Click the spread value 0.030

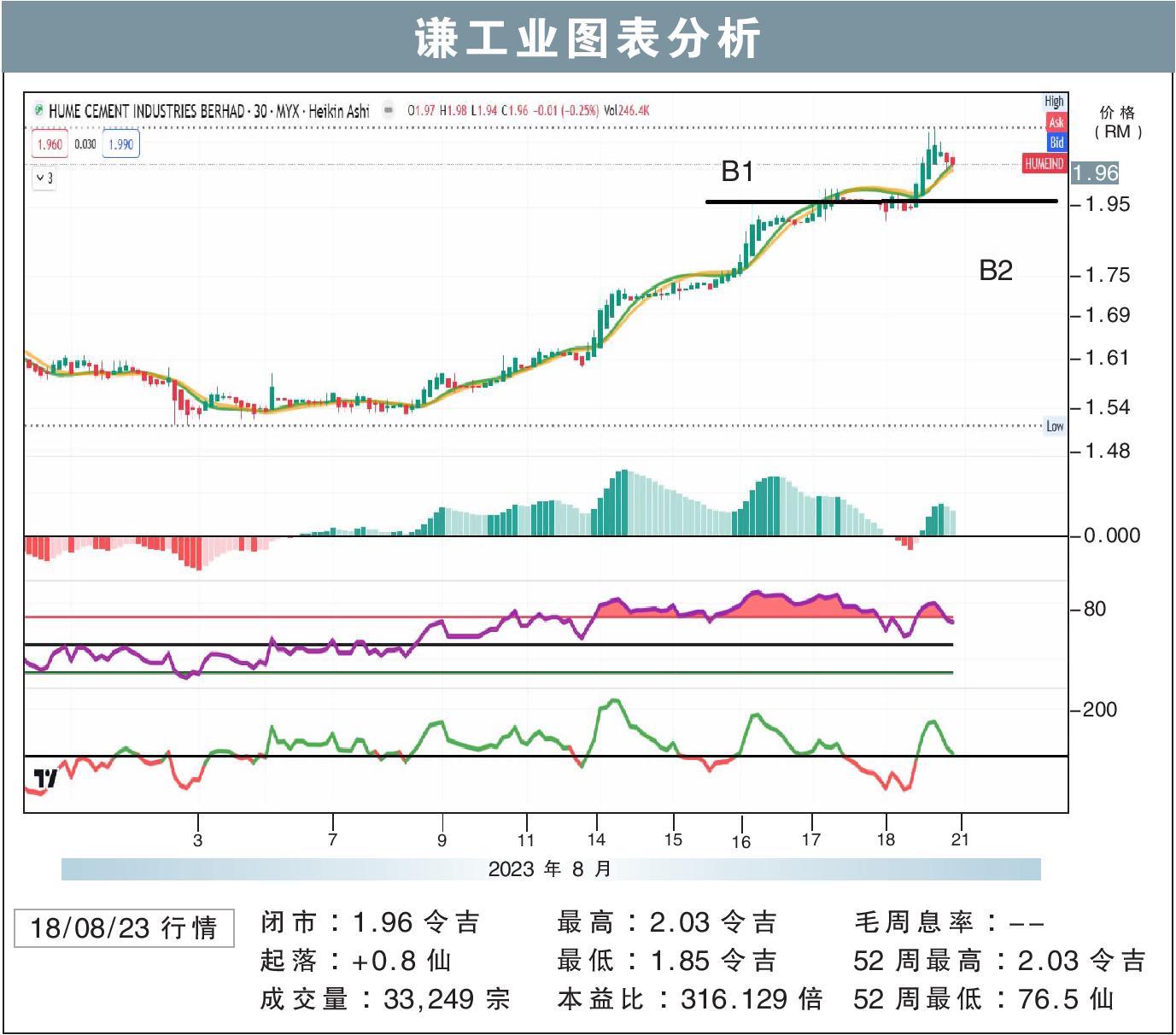click(85, 144)
